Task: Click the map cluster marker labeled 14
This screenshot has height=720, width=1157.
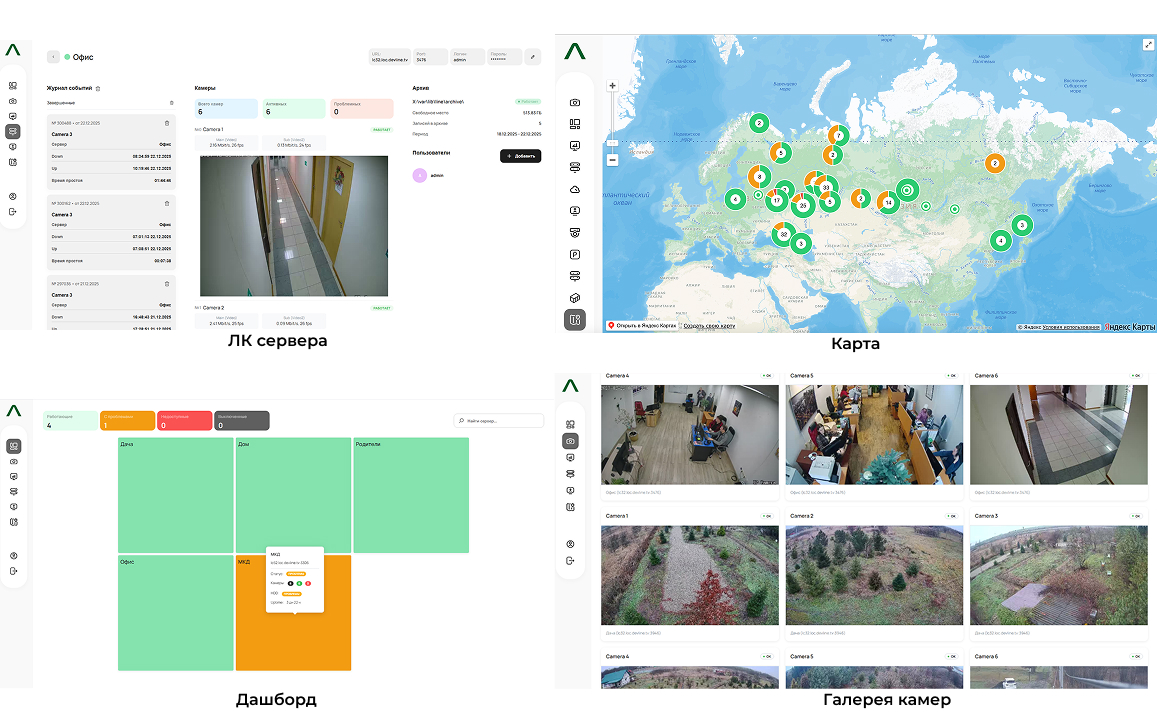Action: coord(888,203)
